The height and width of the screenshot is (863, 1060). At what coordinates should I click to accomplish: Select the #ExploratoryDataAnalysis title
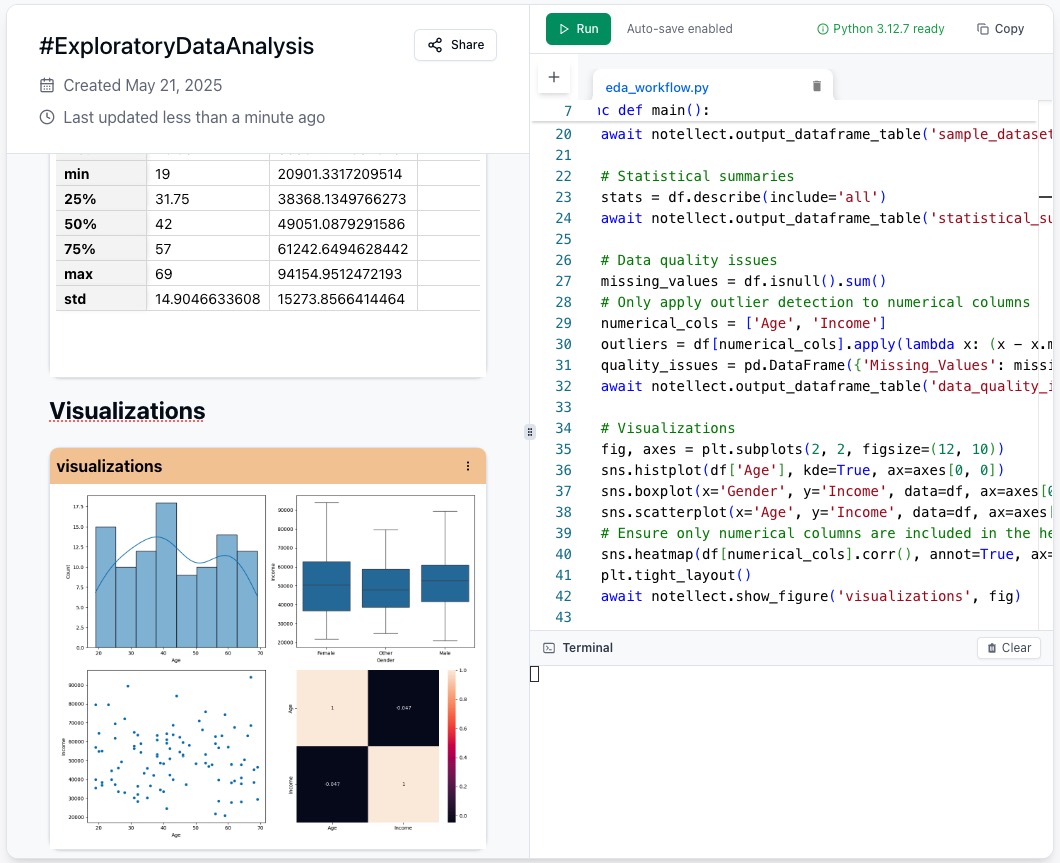[x=176, y=46]
